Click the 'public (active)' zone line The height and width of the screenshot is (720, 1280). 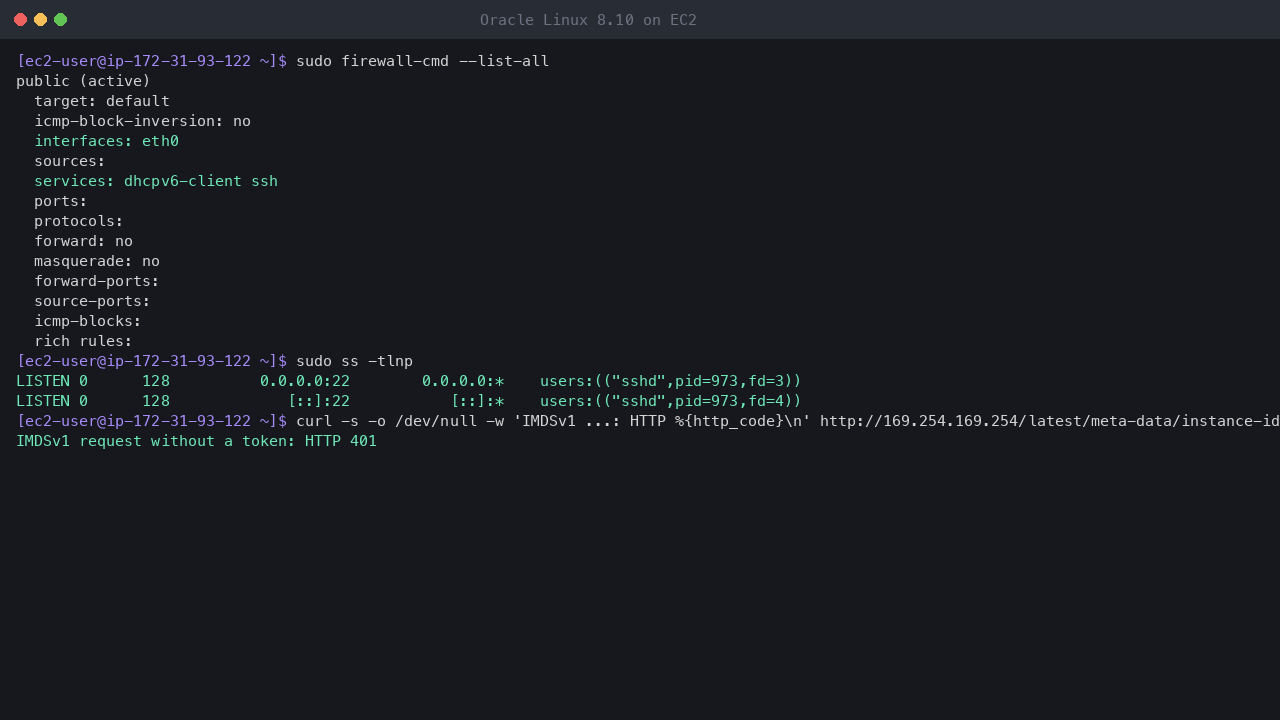83,81
